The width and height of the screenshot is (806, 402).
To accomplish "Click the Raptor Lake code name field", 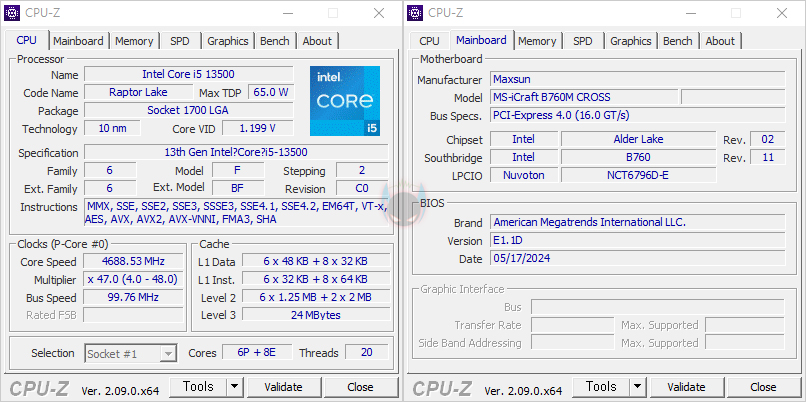I will point(138,93).
